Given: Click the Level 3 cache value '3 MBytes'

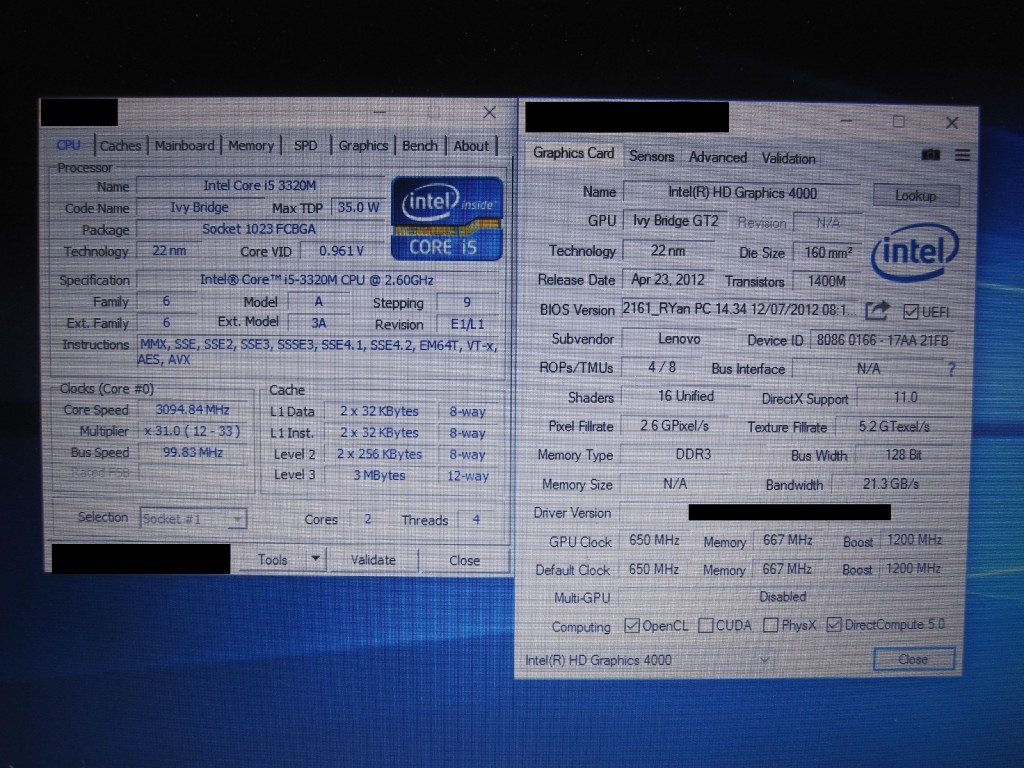Looking at the screenshot, I should [x=379, y=475].
